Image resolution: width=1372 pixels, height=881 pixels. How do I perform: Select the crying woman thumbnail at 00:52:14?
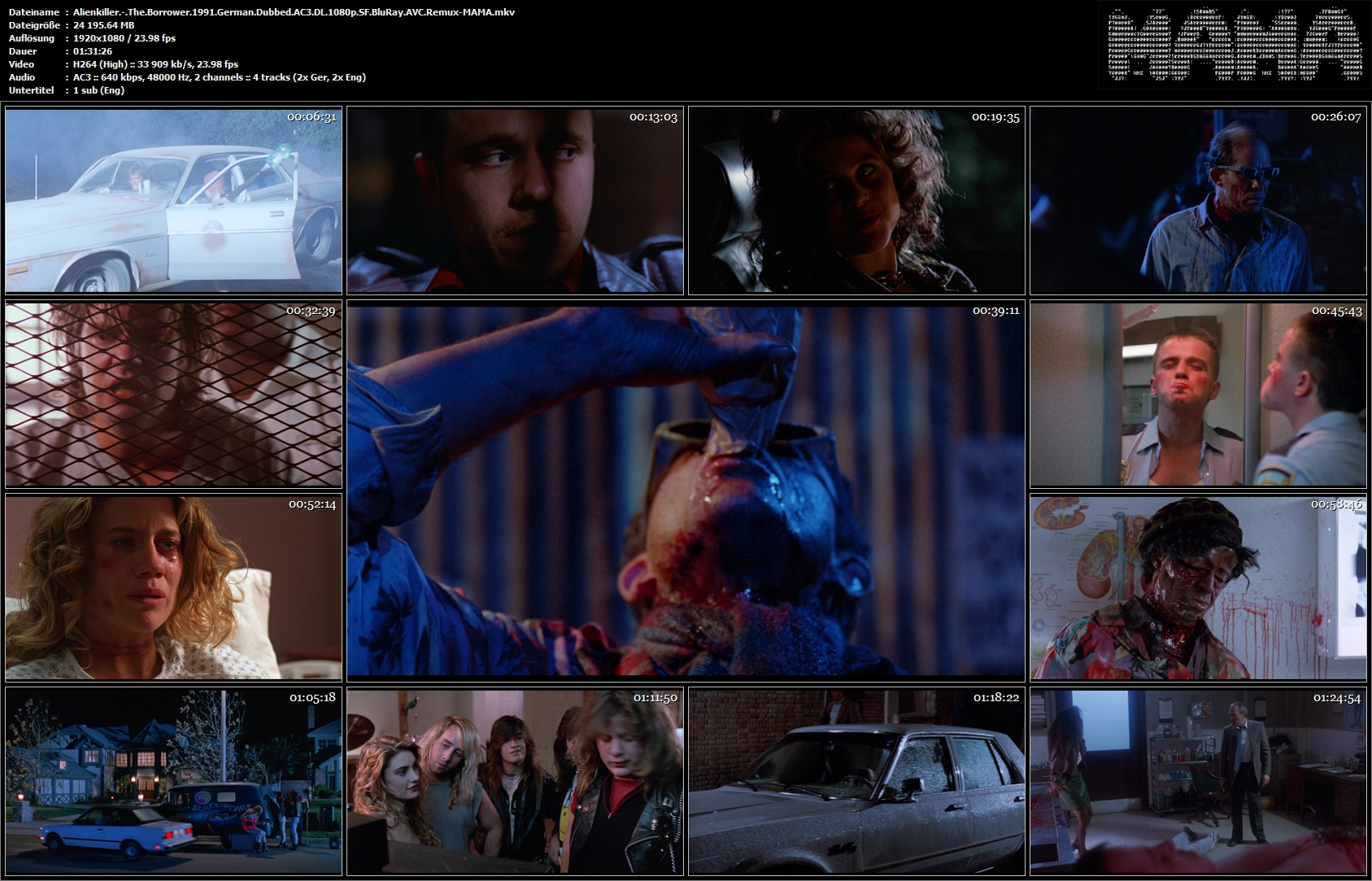click(173, 587)
